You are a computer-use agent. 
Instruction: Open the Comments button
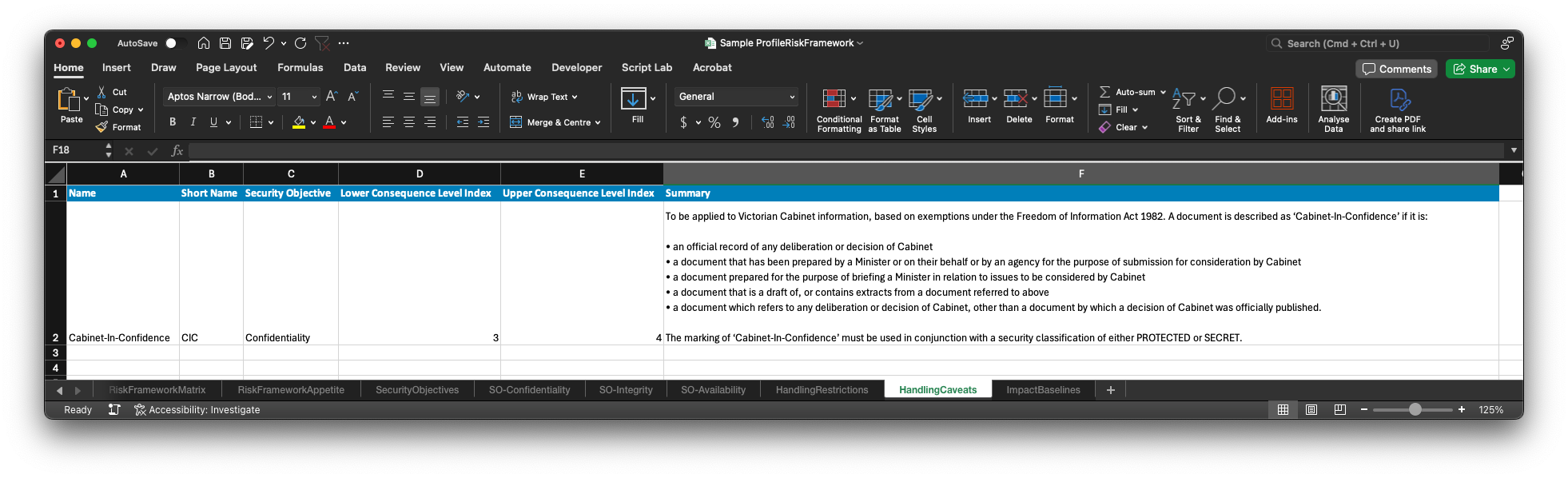pyautogui.click(x=1396, y=69)
